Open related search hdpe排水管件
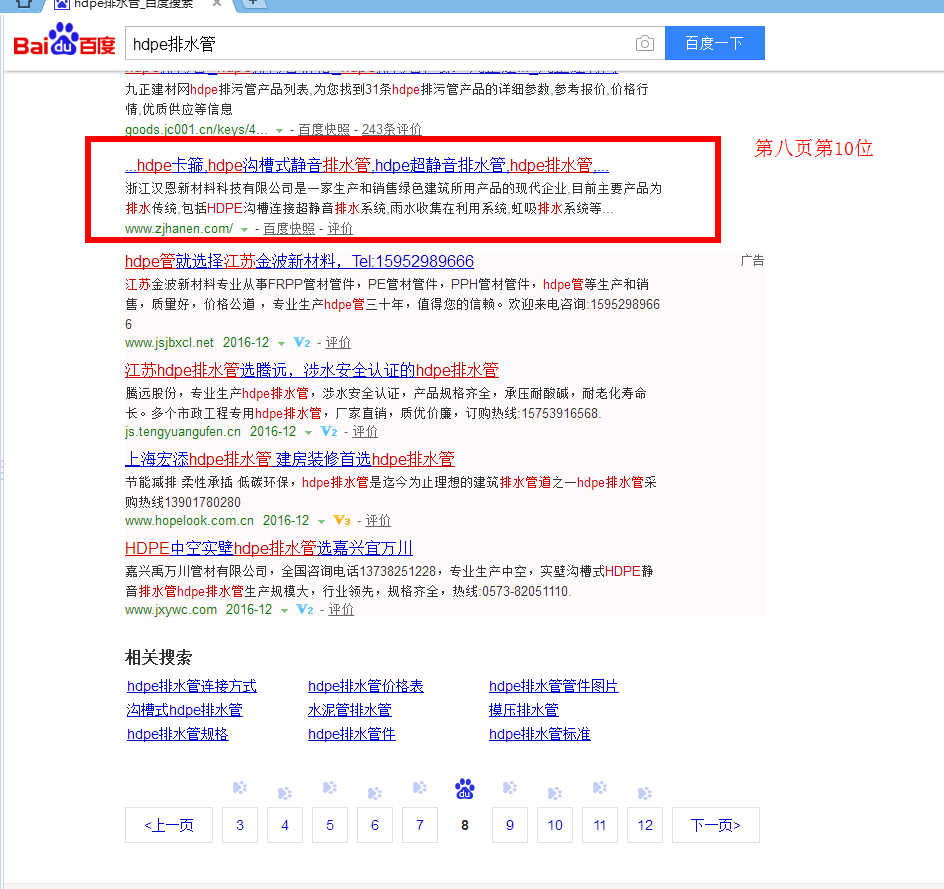The image size is (944, 889). [352, 734]
